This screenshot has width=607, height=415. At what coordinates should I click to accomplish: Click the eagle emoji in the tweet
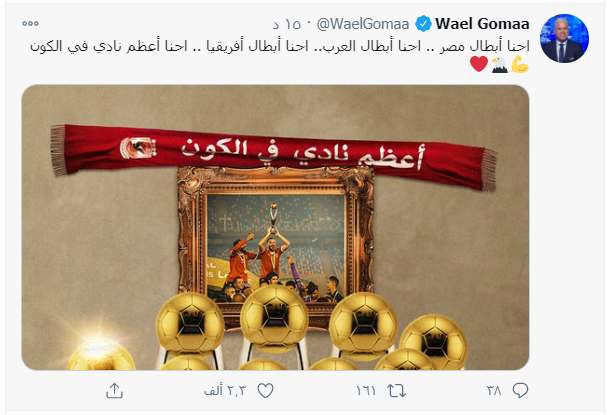[499, 65]
